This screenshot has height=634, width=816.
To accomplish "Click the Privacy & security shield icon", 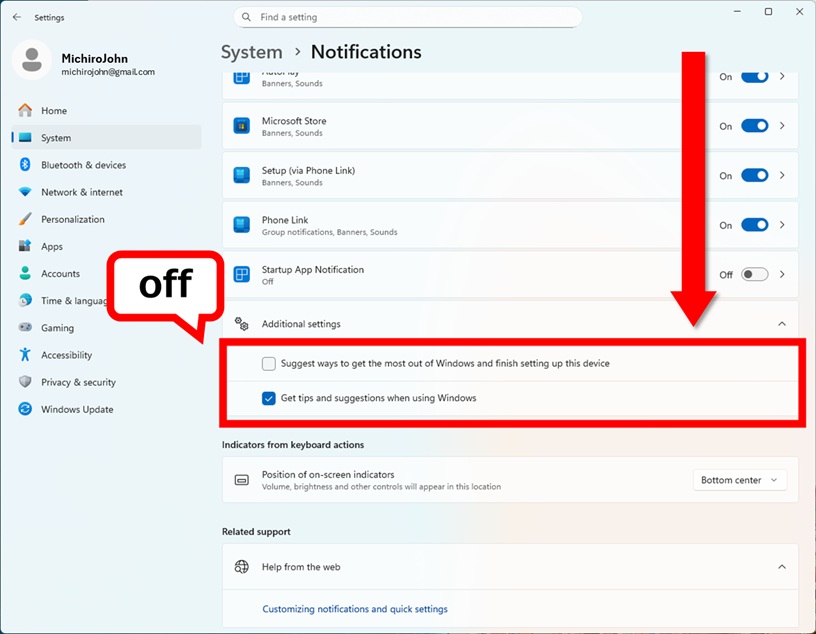I will [x=25, y=382].
